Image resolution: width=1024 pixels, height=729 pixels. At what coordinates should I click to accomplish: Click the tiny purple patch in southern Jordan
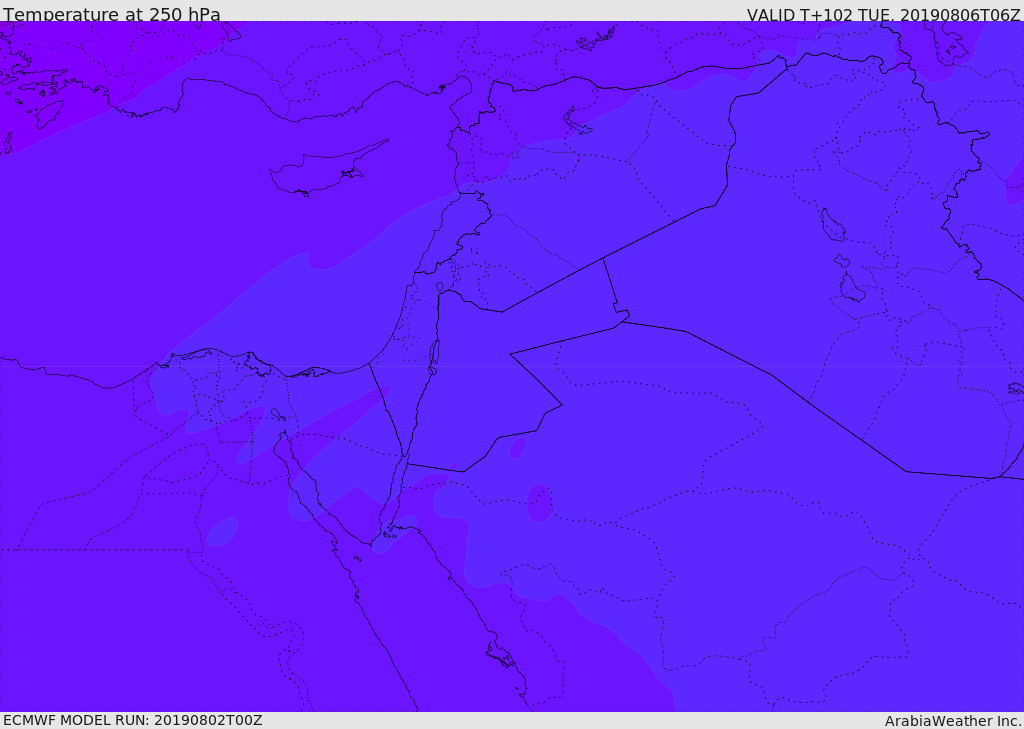pyautogui.click(x=518, y=447)
